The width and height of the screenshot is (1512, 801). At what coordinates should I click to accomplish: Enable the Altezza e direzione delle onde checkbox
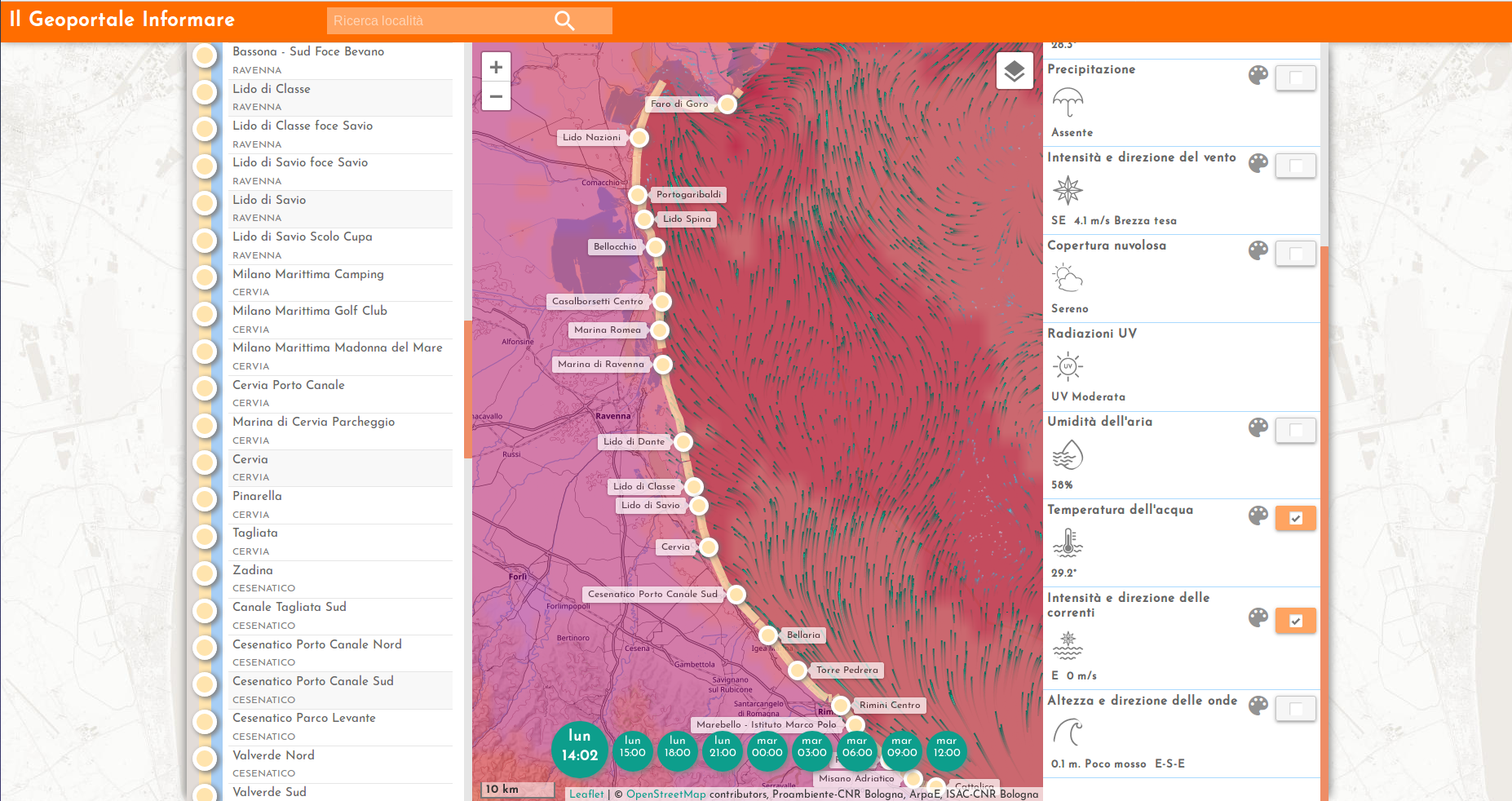(x=1295, y=710)
